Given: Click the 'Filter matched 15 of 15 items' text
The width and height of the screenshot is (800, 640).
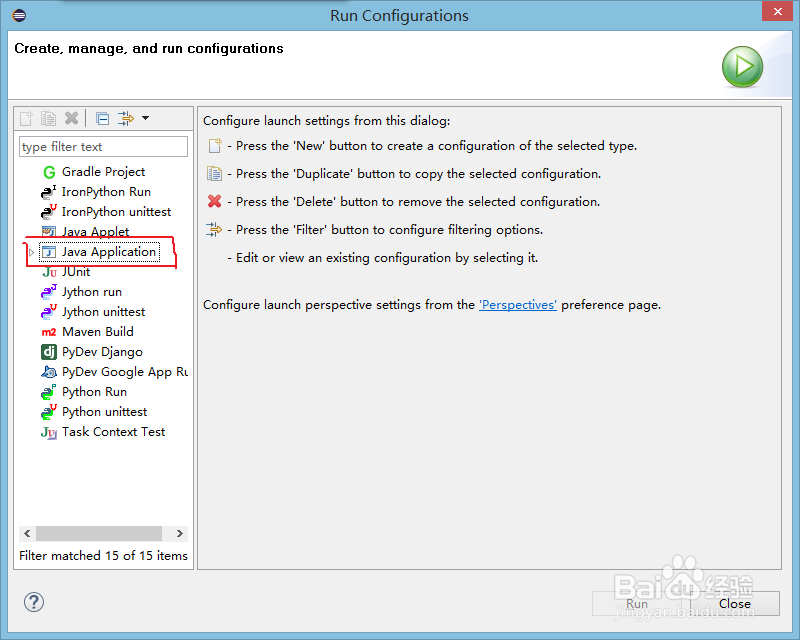Looking at the screenshot, I should tap(104, 555).
